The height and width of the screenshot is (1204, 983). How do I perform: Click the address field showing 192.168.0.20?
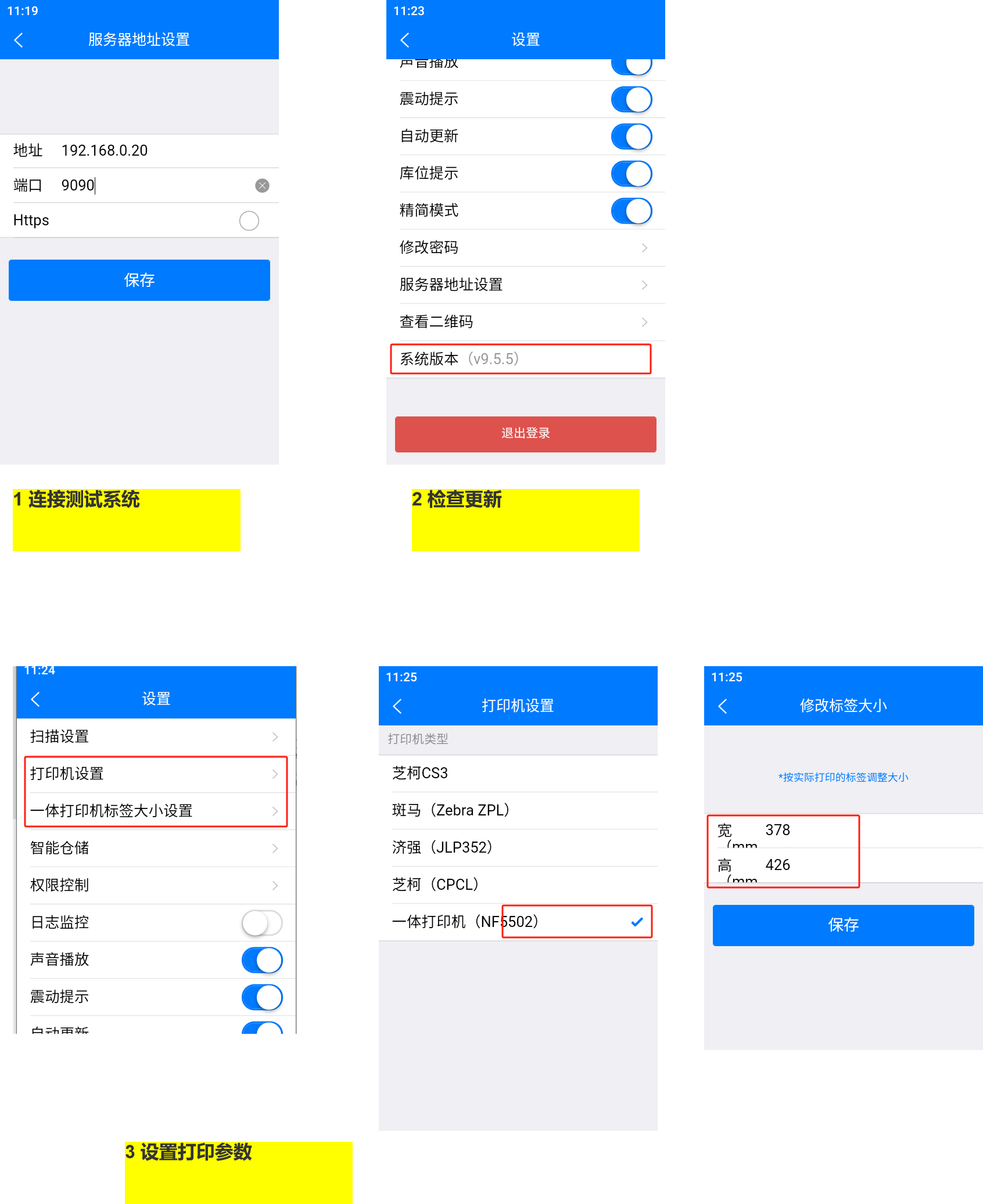(105, 151)
